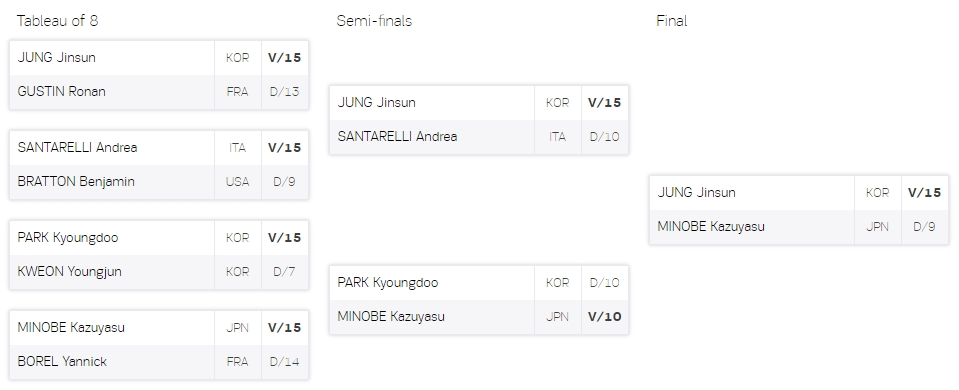Select JUNG Jinsun in first tableau match
The height and width of the screenshot is (390, 959).
(56, 57)
